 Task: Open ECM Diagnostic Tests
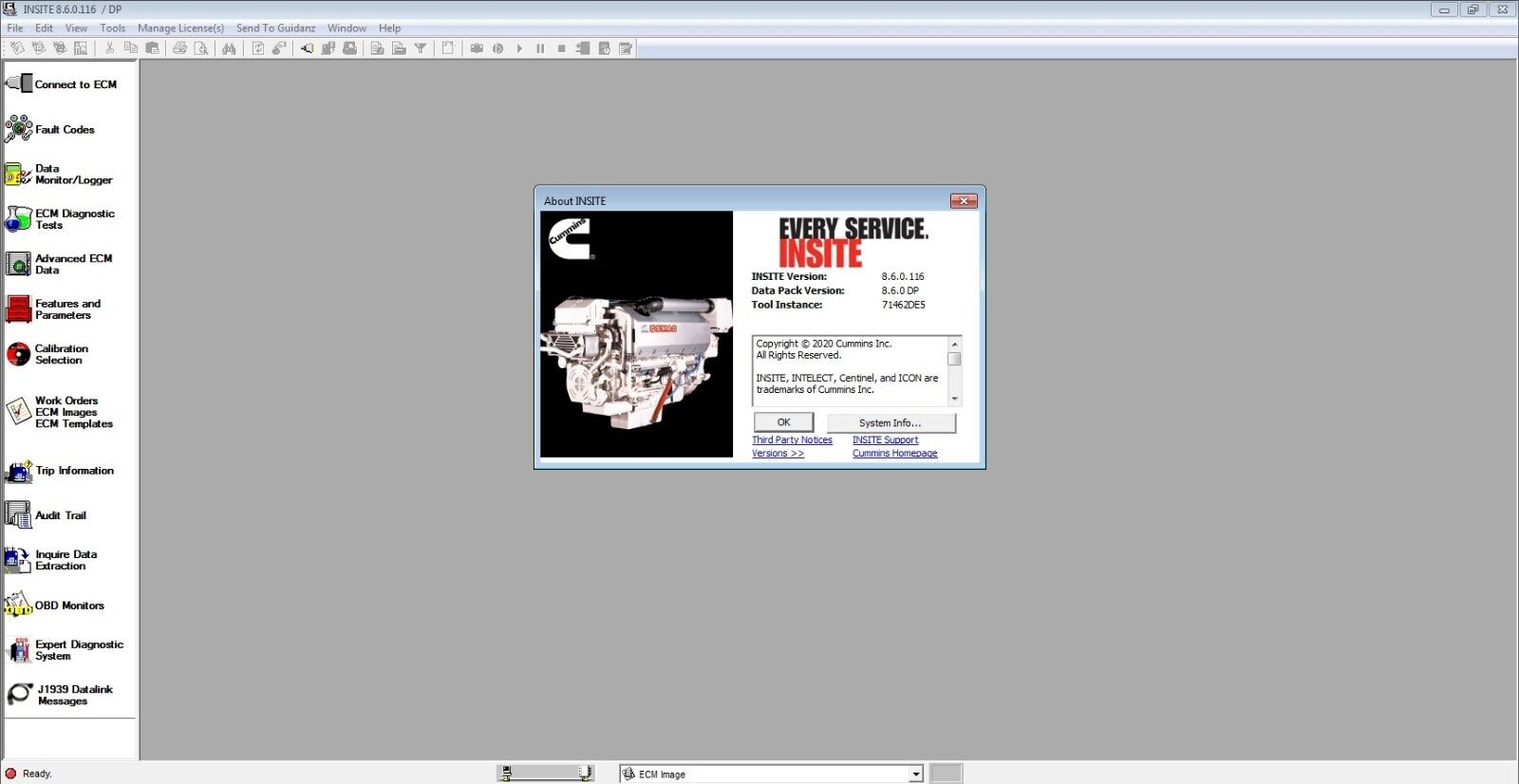point(61,219)
